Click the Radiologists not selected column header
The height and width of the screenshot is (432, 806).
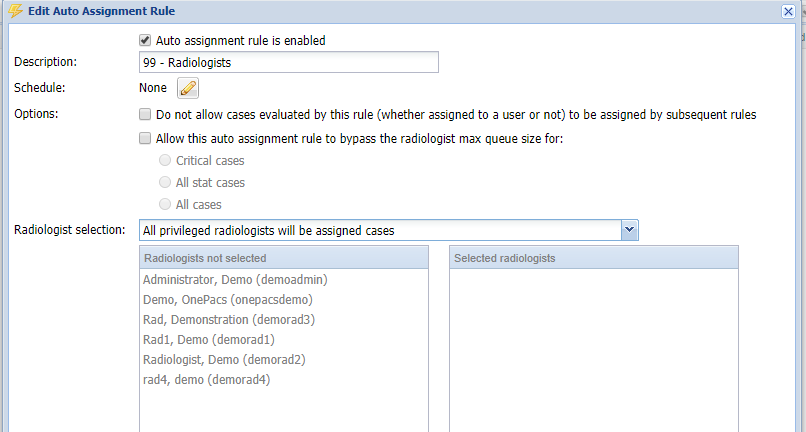click(x=284, y=258)
